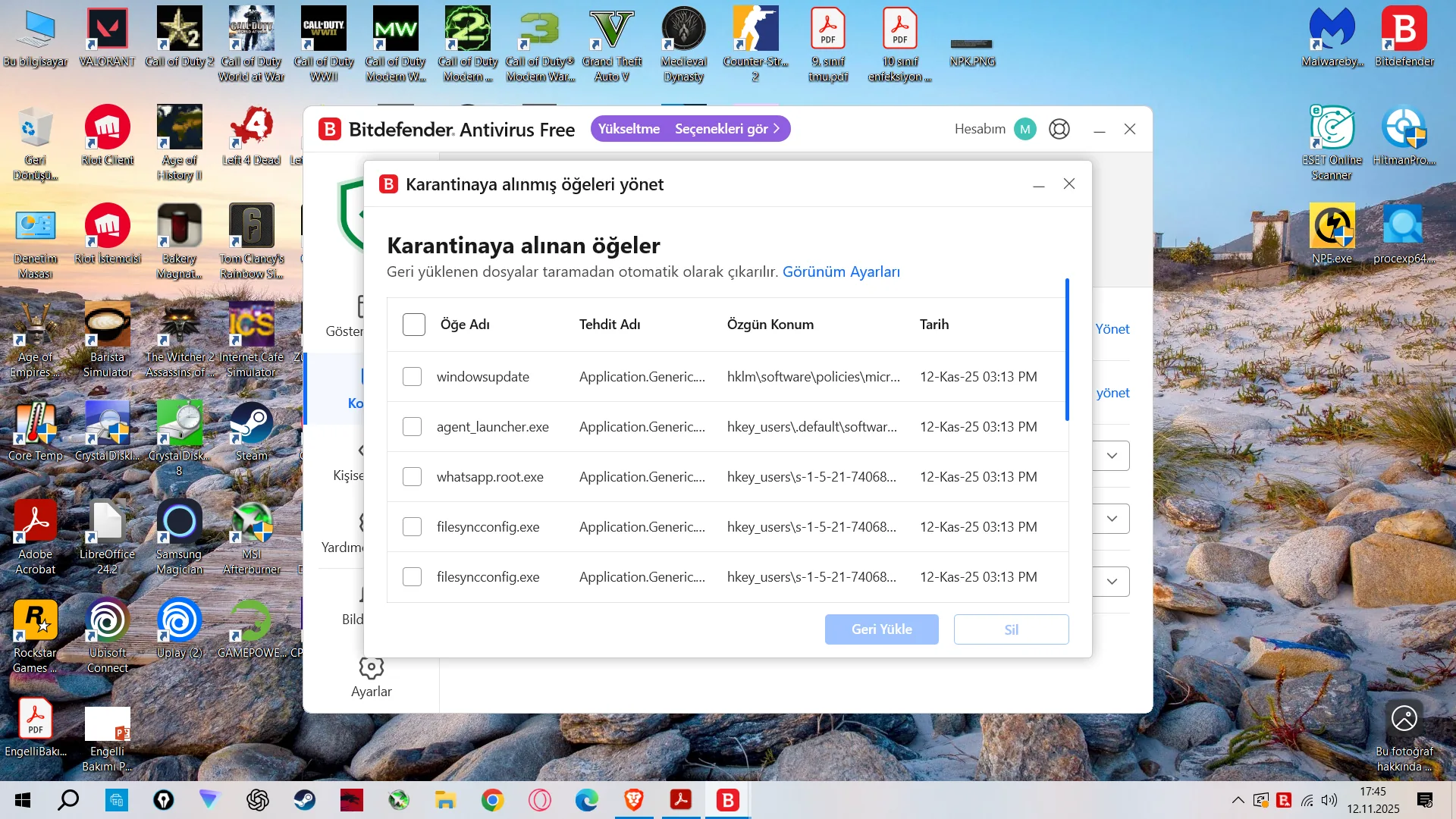Click the Yönet link in main window

coord(1112,329)
